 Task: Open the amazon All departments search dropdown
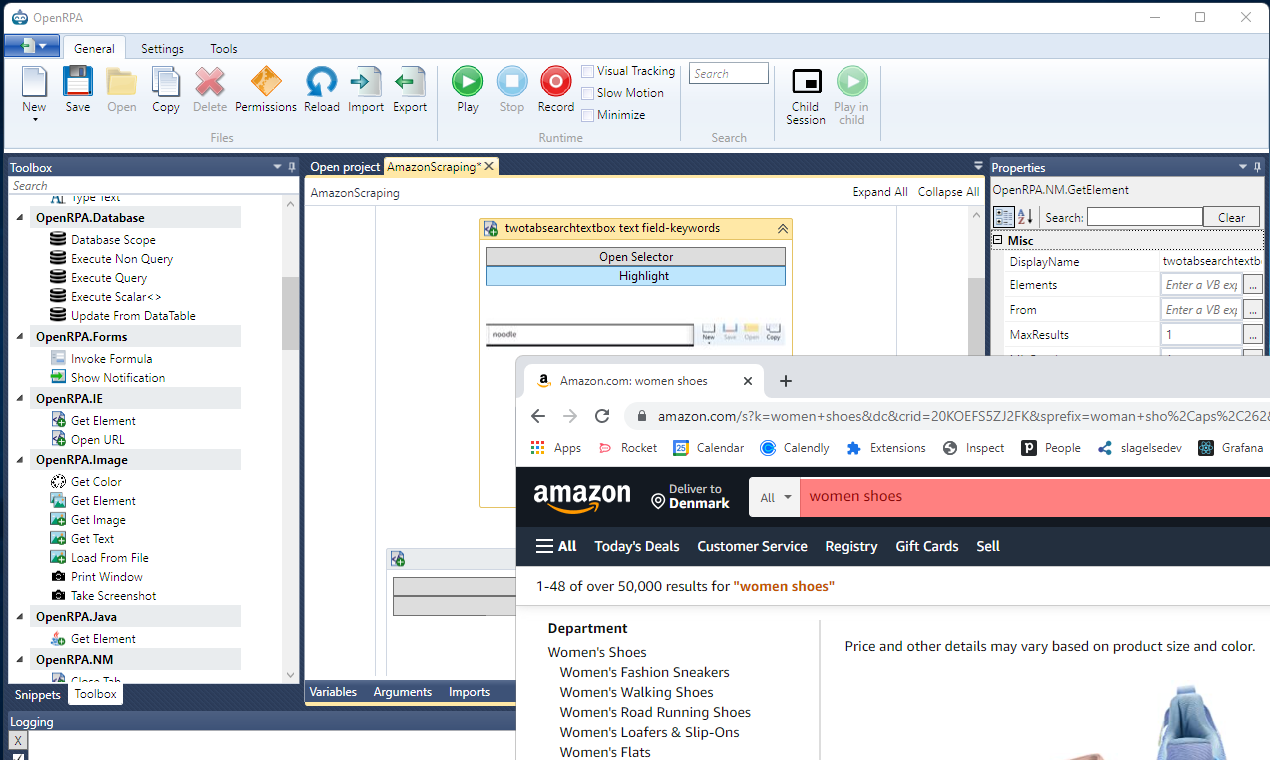pos(775,497)
